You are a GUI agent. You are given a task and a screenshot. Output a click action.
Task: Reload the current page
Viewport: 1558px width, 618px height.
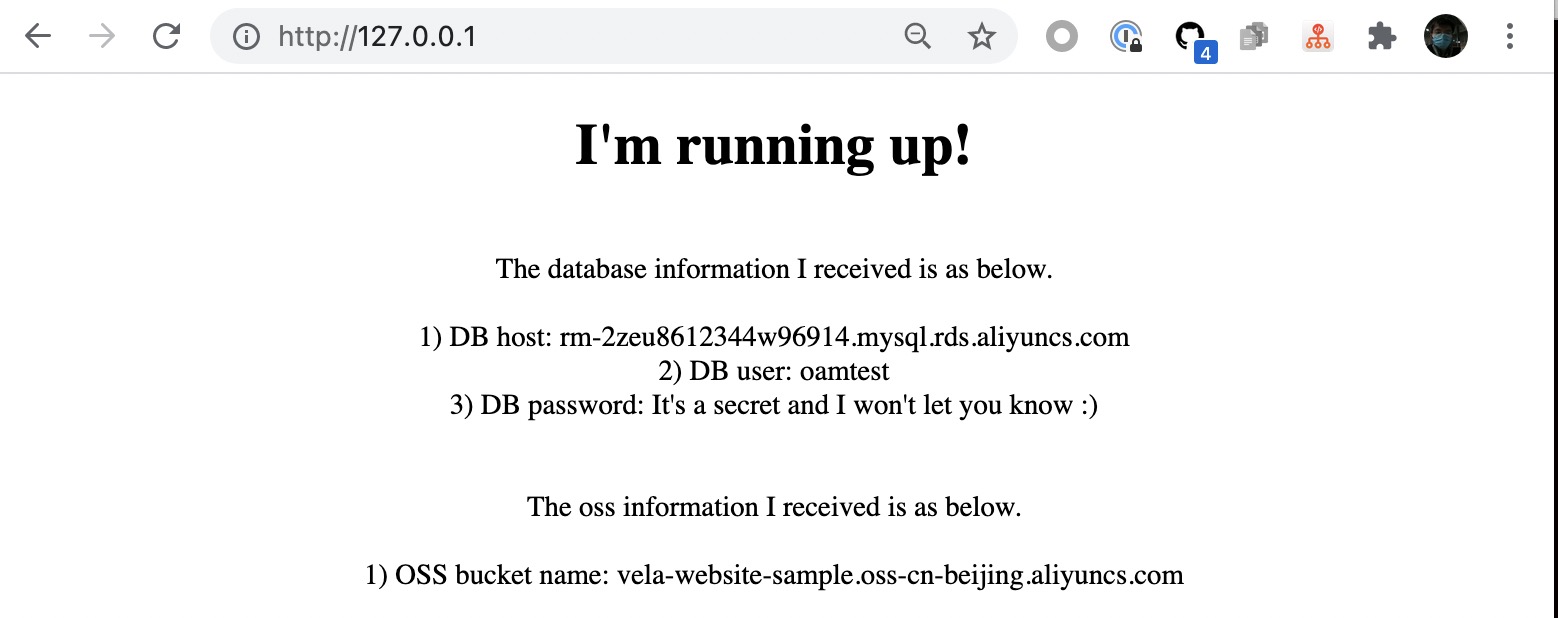(166, 37)
